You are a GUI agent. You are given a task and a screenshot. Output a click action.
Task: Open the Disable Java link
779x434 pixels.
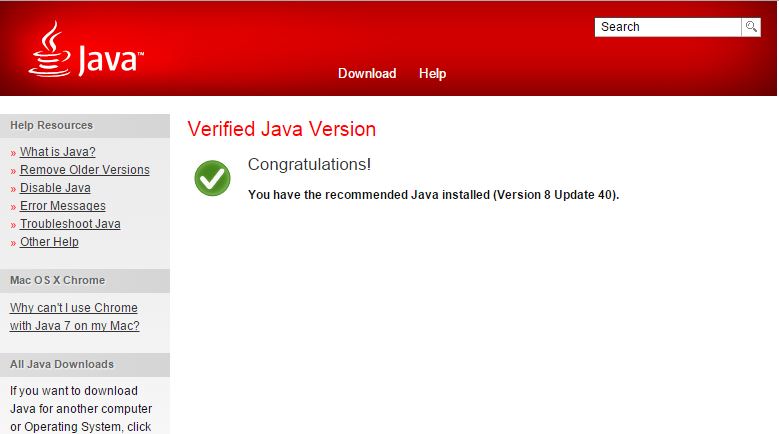point(55,188)
